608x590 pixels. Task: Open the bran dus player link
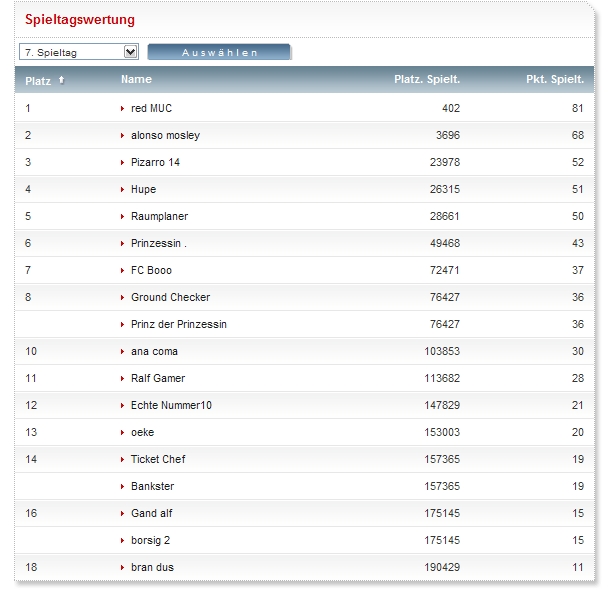[x=153, y=567]
